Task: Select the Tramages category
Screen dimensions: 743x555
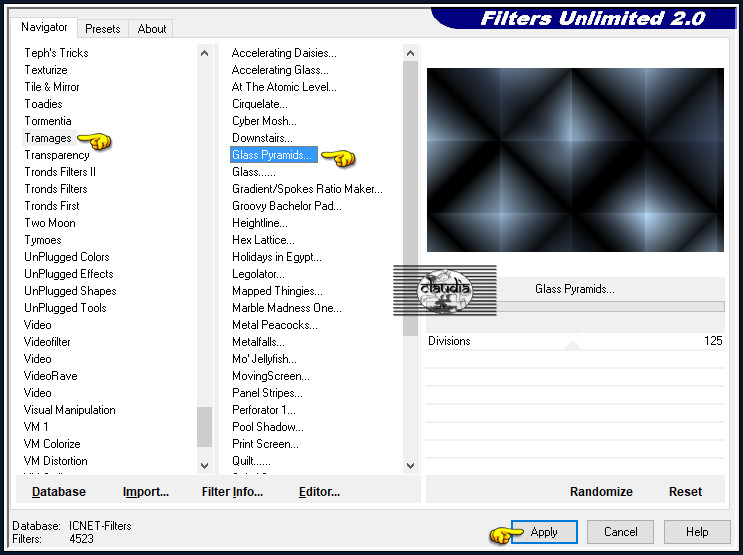Action: click(x=48, y=138)
